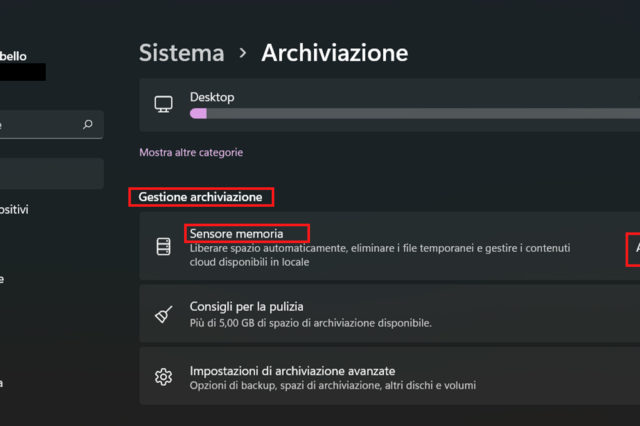Open the partially visible 'ositivi' sidebar item
This screenshot has height=426, width=640.
pyautogui.click(x=18, y=210)
